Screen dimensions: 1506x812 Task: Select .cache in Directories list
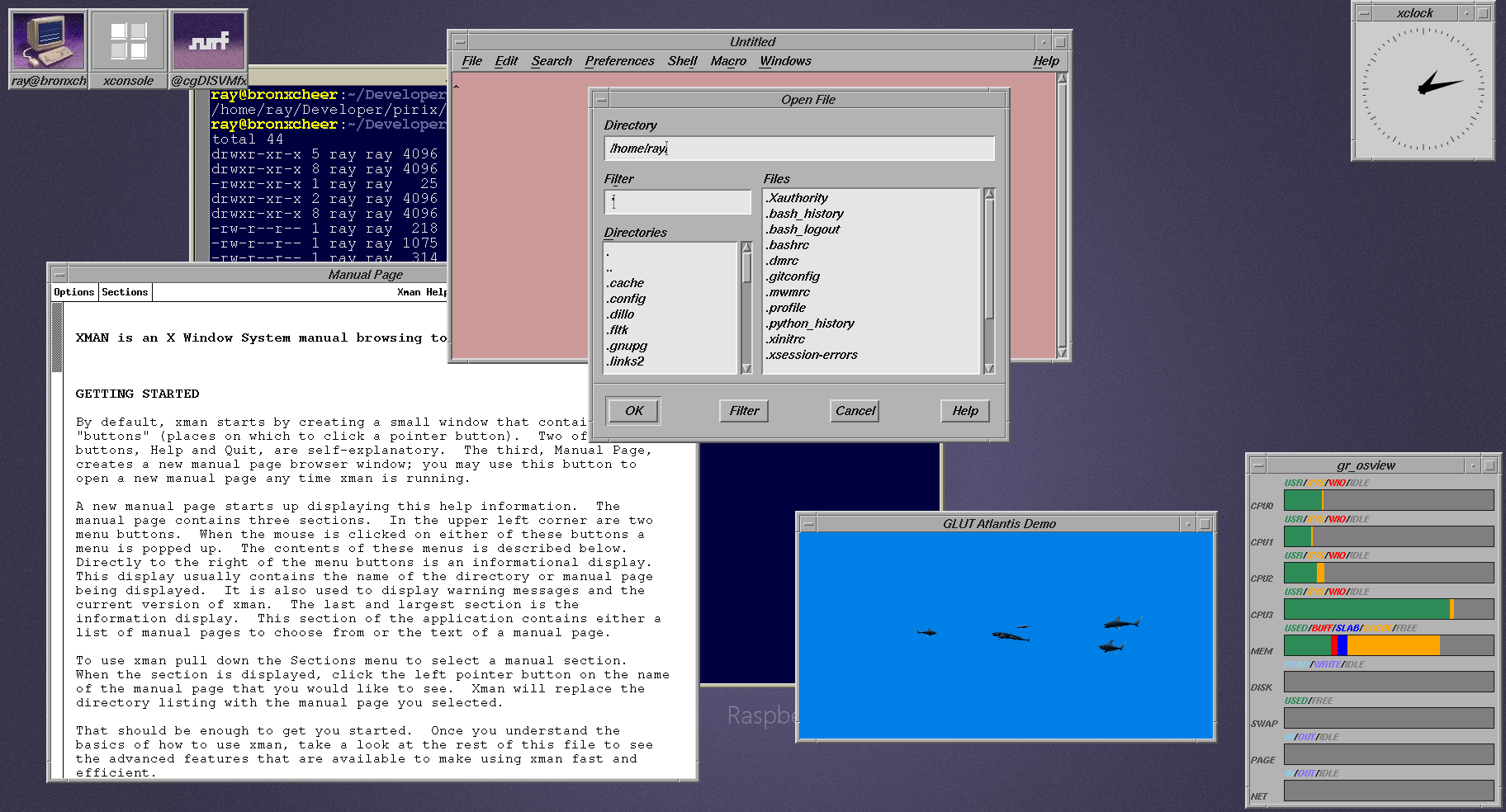point(670,283)
